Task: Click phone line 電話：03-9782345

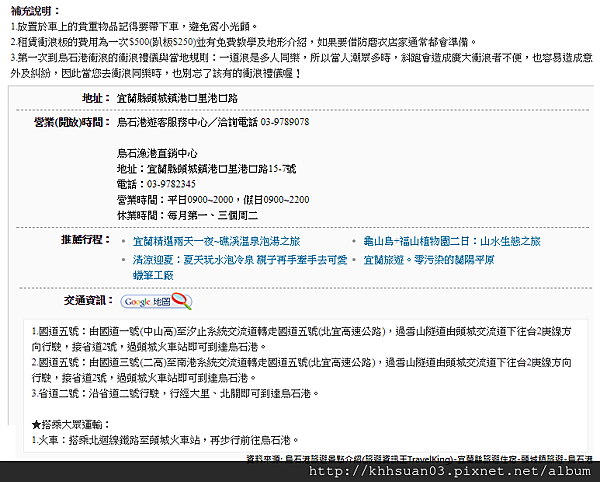Action: (156, 184)
